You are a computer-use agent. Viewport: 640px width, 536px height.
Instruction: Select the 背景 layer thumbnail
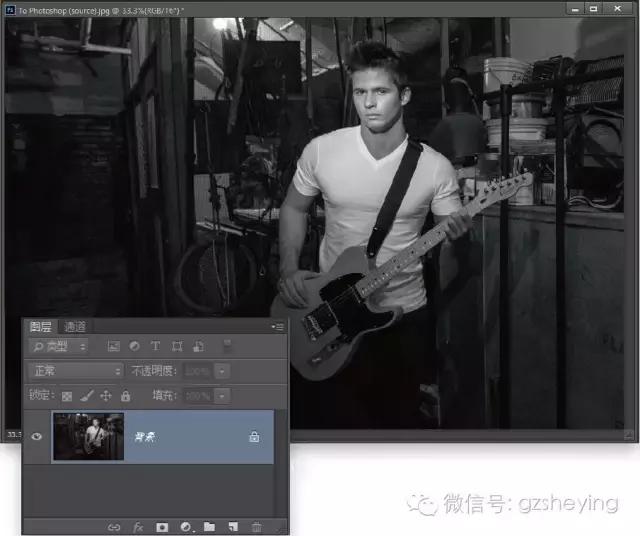pos(89,436)
